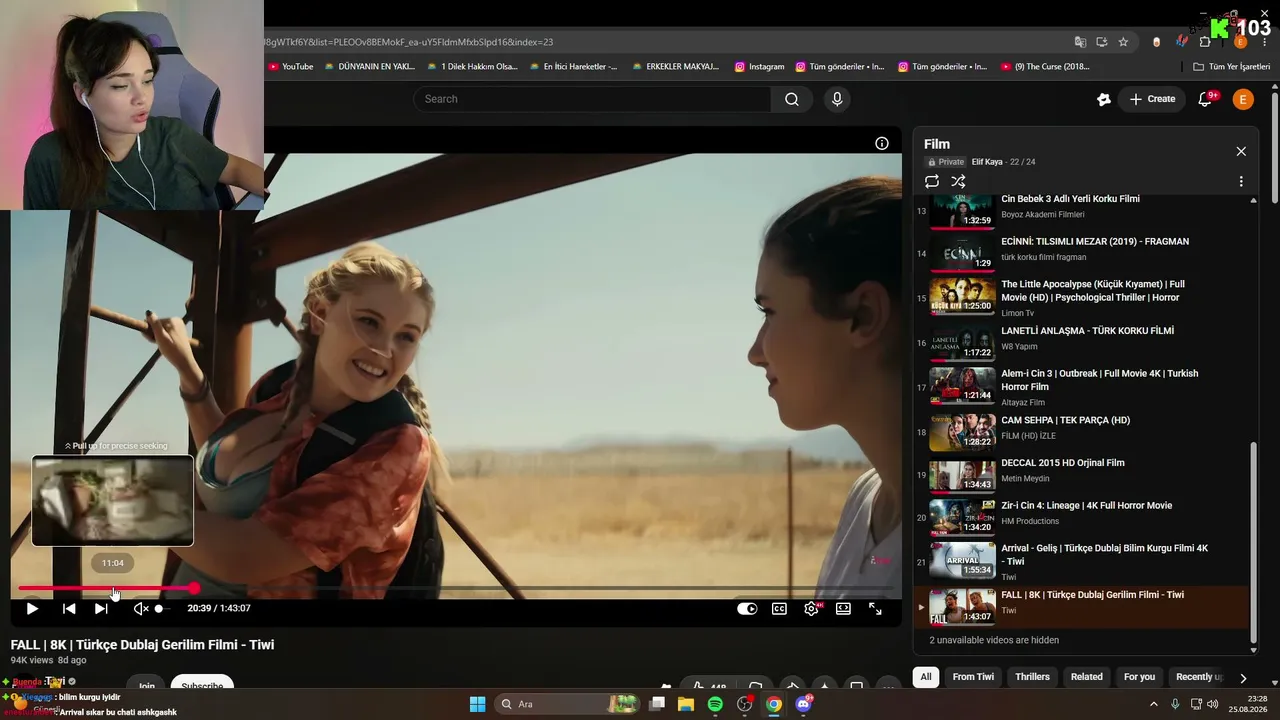Click the translate page icon

[1080, 42]
